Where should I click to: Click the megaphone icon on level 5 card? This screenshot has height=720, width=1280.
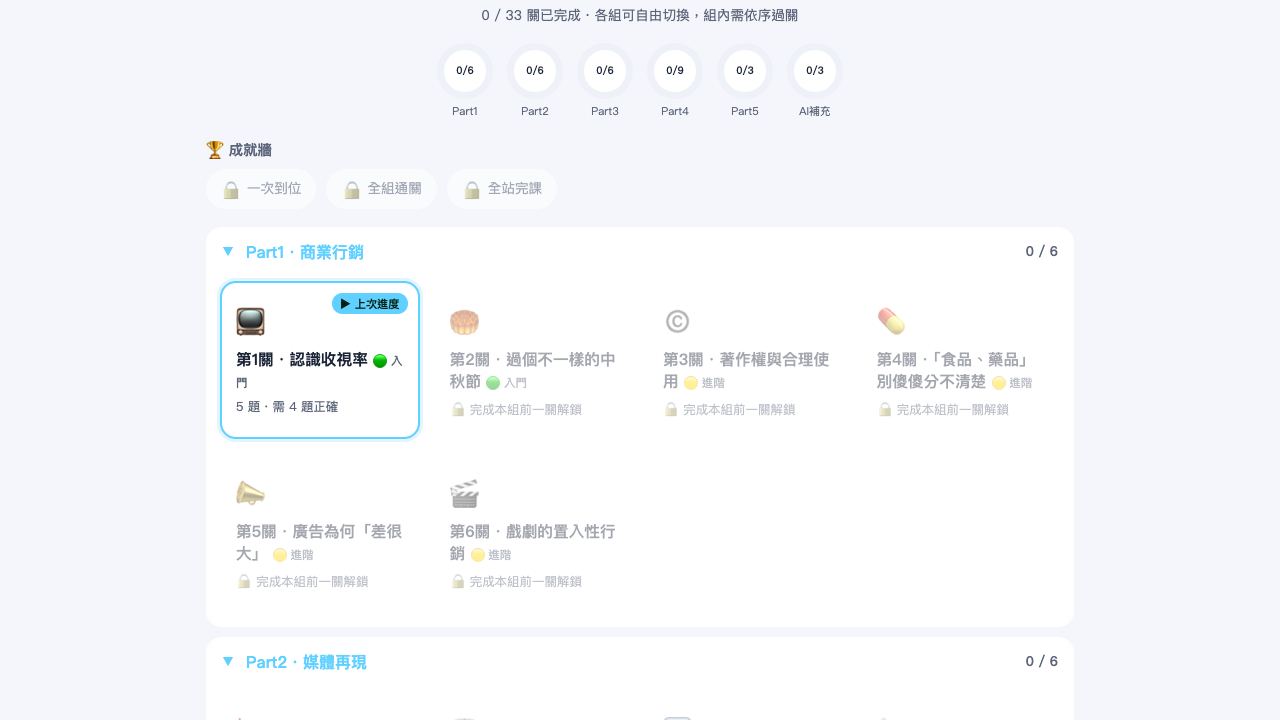click(250, 493)
